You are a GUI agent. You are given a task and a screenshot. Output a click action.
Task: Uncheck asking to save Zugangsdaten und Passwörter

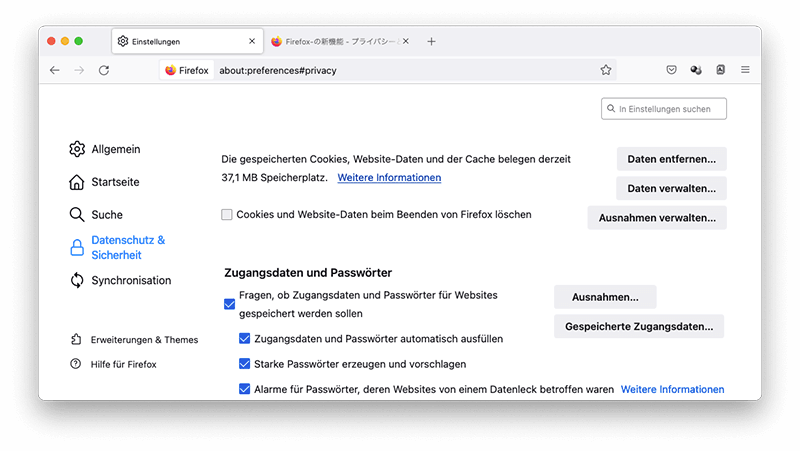(230, 304)
